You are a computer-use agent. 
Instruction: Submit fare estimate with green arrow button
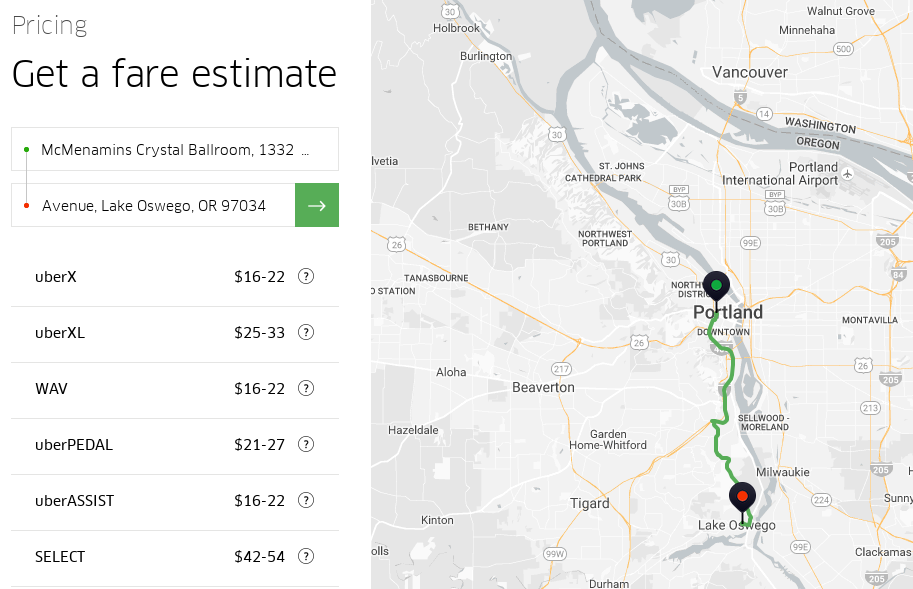tap(317, 205)
